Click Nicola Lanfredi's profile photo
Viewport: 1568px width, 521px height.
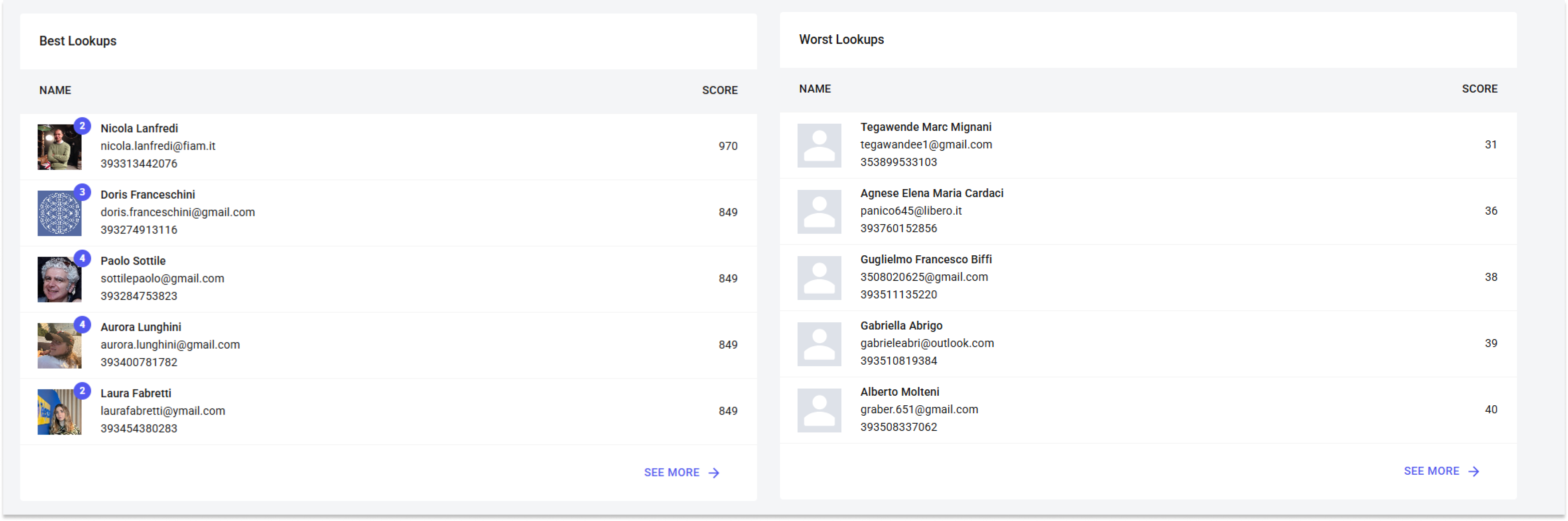[x=59, y=147]
